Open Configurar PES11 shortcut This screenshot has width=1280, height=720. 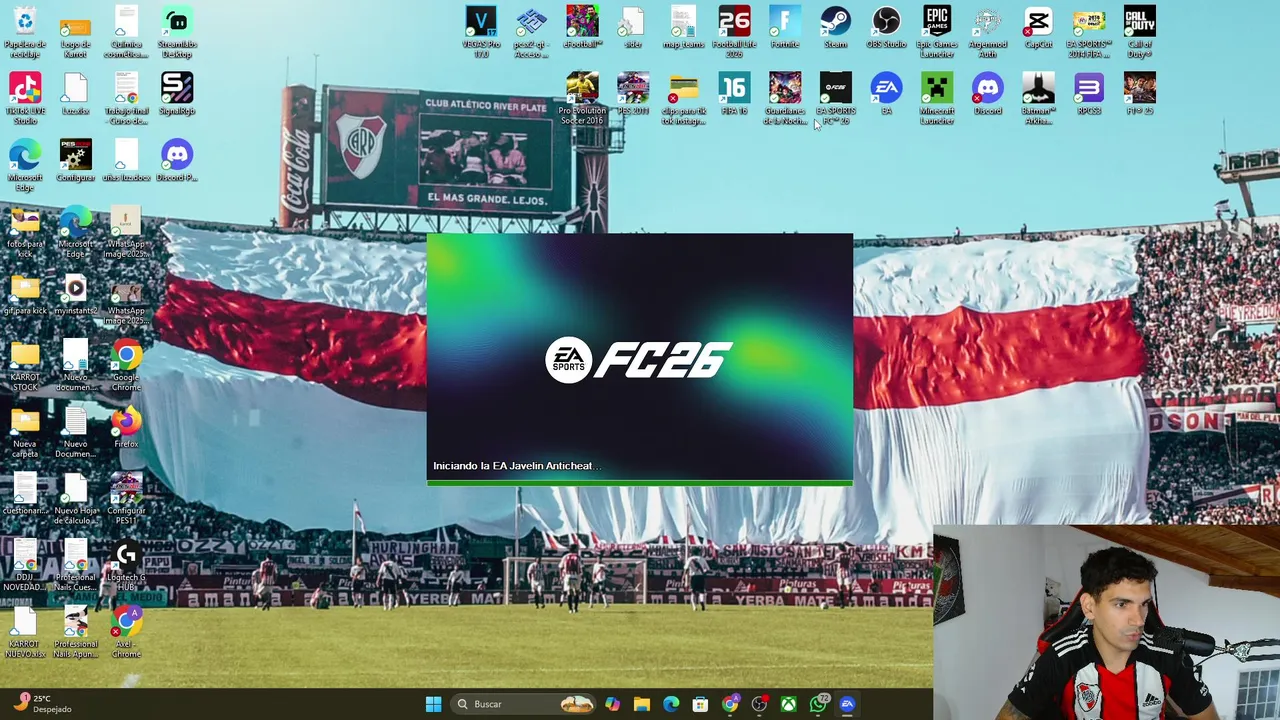click(126, 499)
